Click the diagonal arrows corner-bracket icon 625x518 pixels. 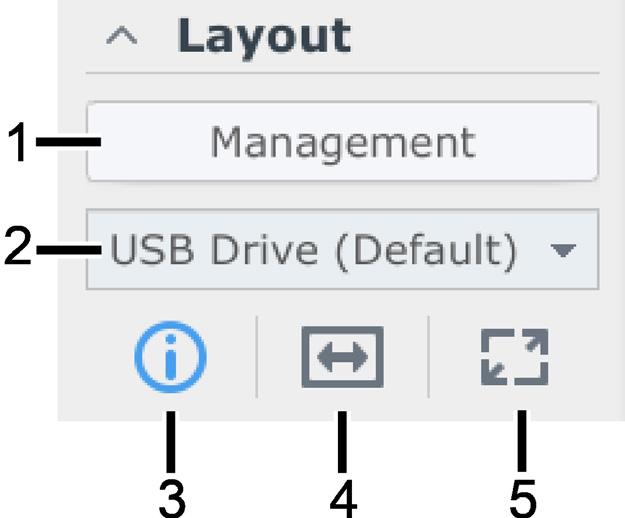[x=515, y=357]
